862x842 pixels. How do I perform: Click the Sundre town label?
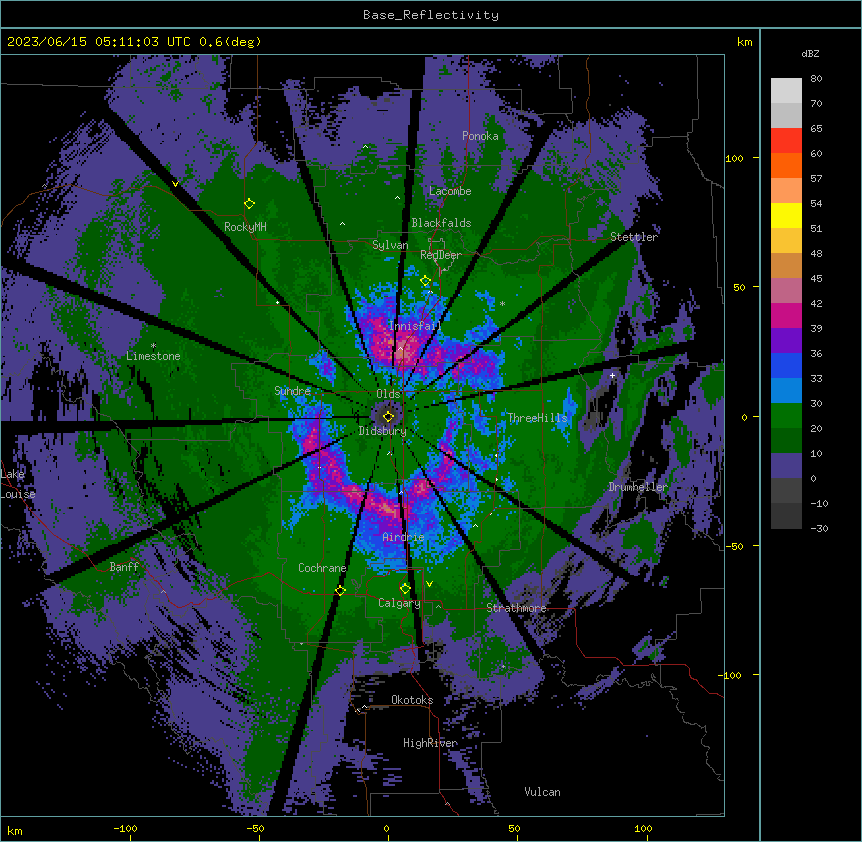[x=292, y=391]
